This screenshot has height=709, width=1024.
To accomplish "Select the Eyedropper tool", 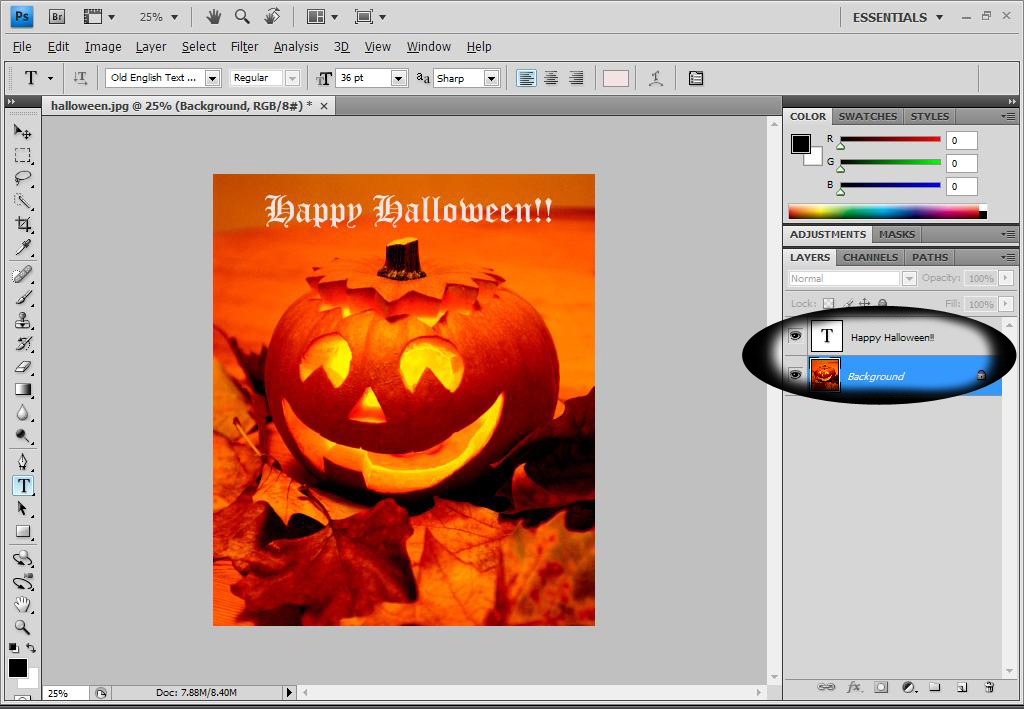I will [22, 247].
